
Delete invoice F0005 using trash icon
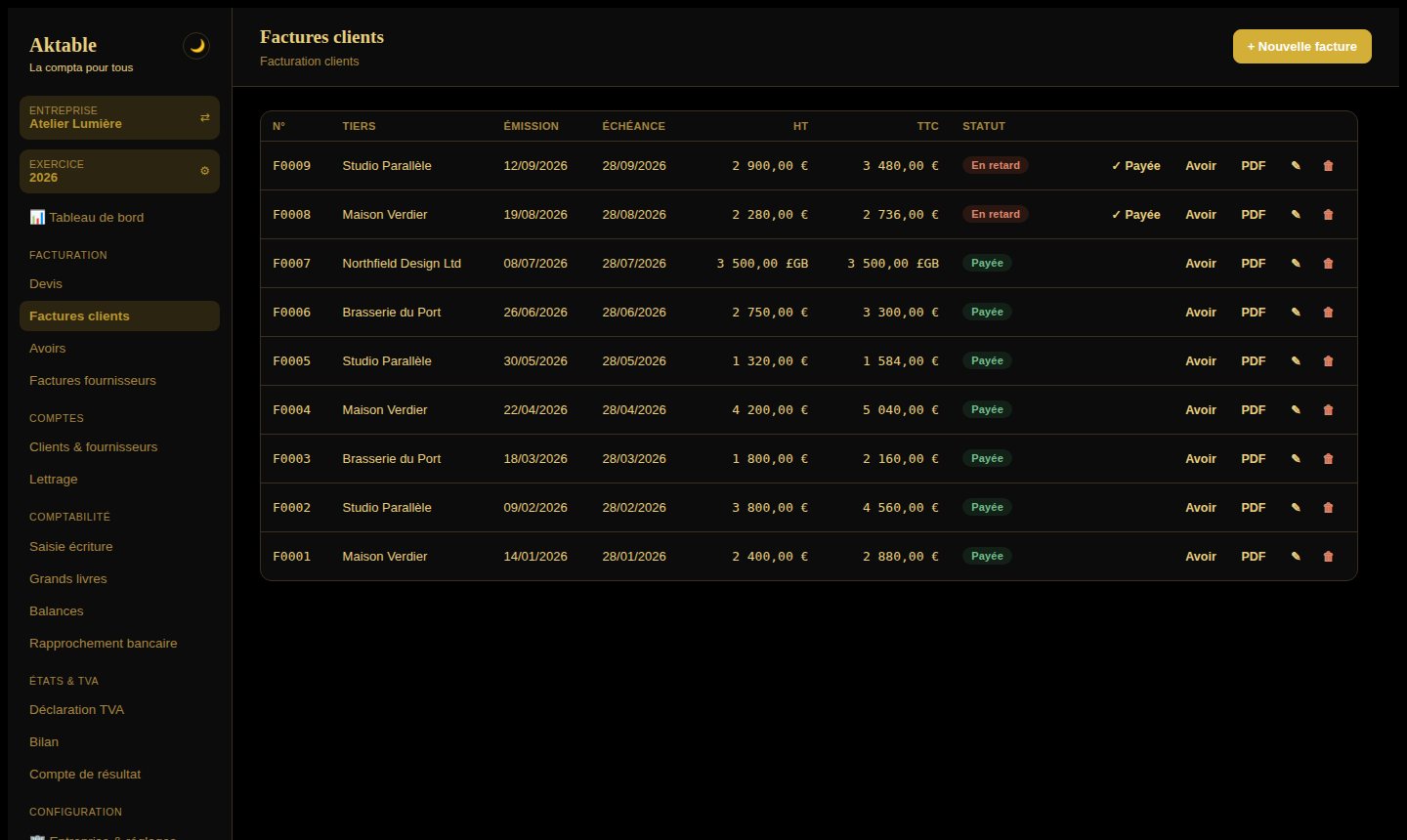pos(1328,361)
